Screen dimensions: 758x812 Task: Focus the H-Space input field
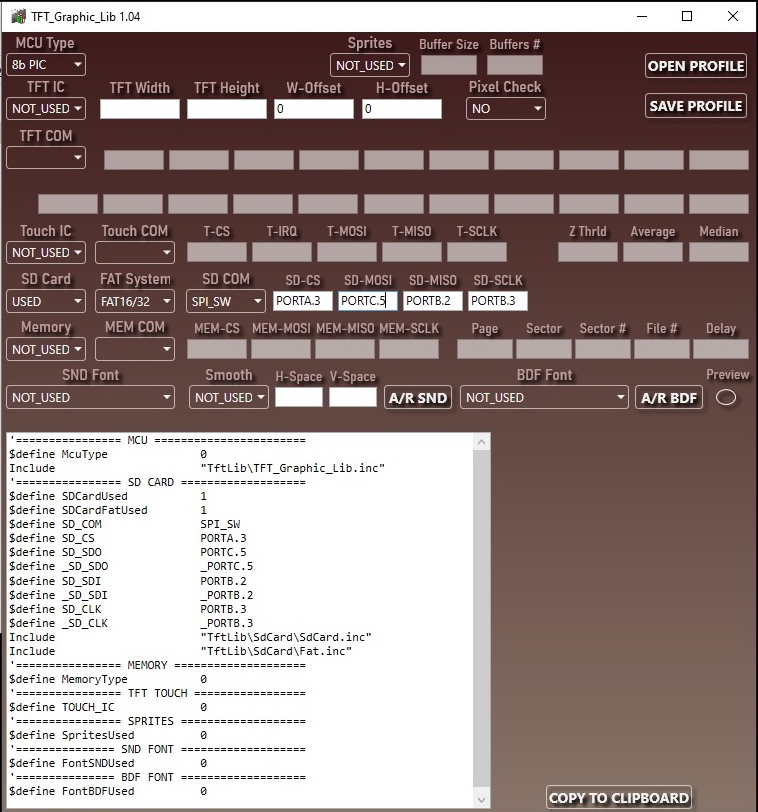pyautogui.click(x=299, y=397)
